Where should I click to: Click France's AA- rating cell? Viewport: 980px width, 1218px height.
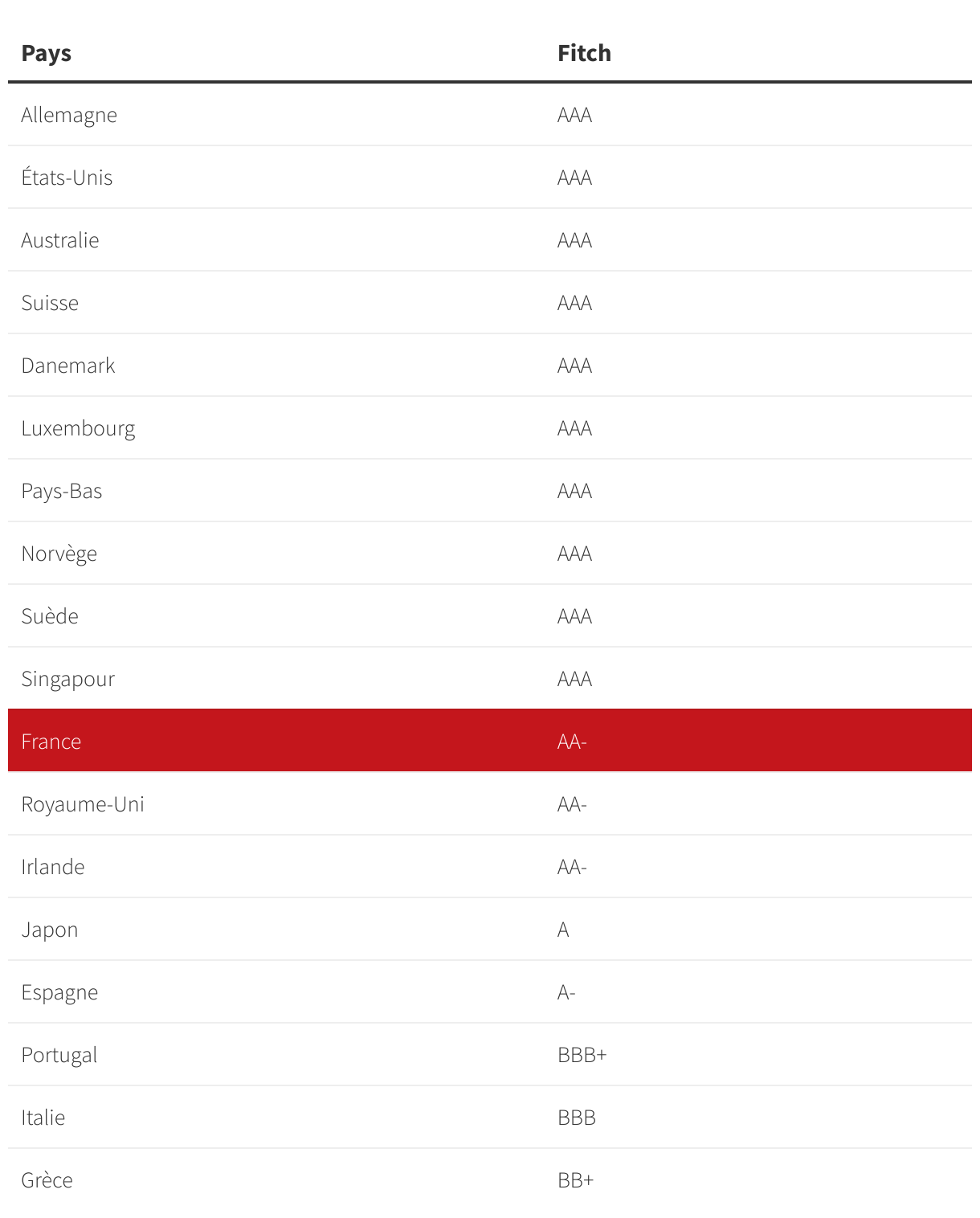572,742
